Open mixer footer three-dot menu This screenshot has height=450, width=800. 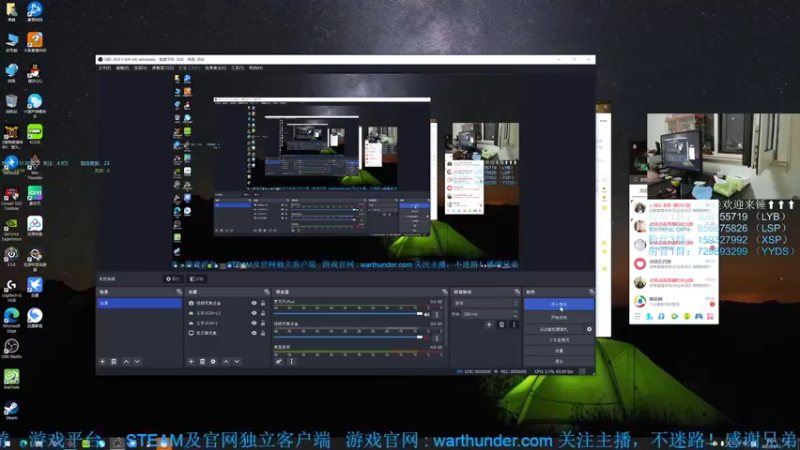tap(291, 361)
